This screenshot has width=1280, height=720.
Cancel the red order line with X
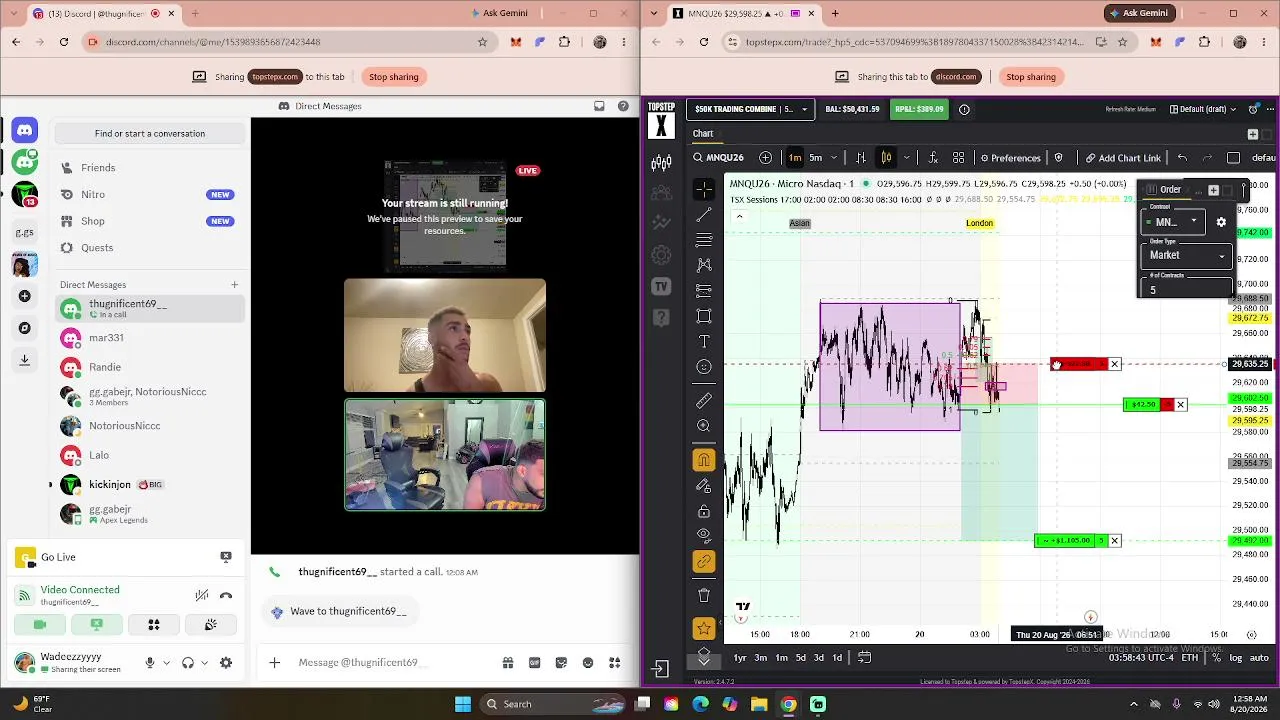[x=1114, y=364]
